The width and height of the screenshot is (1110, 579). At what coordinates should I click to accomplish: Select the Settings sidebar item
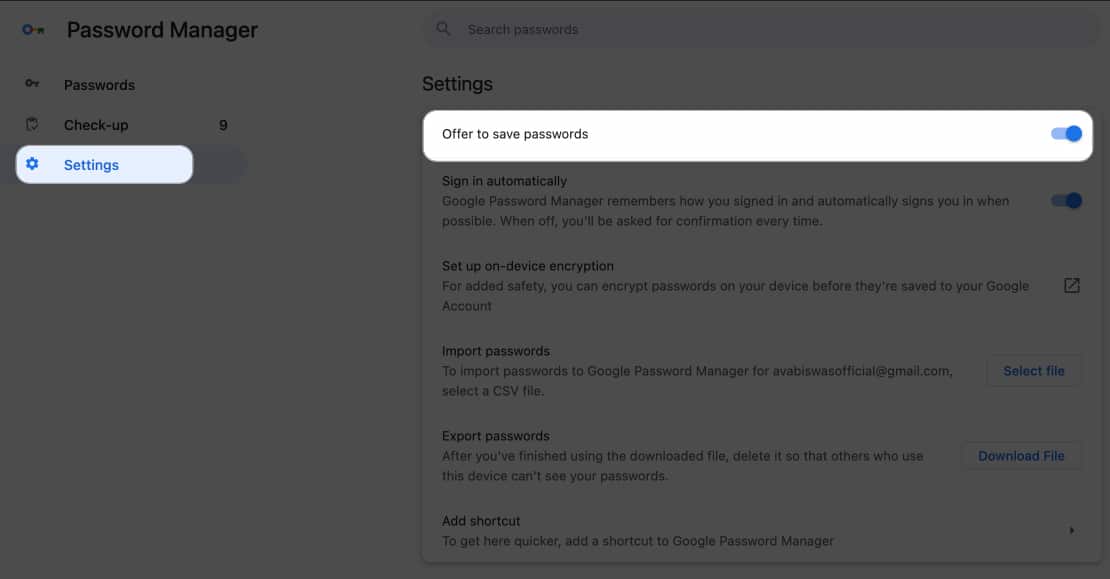[x=91, y=165]
